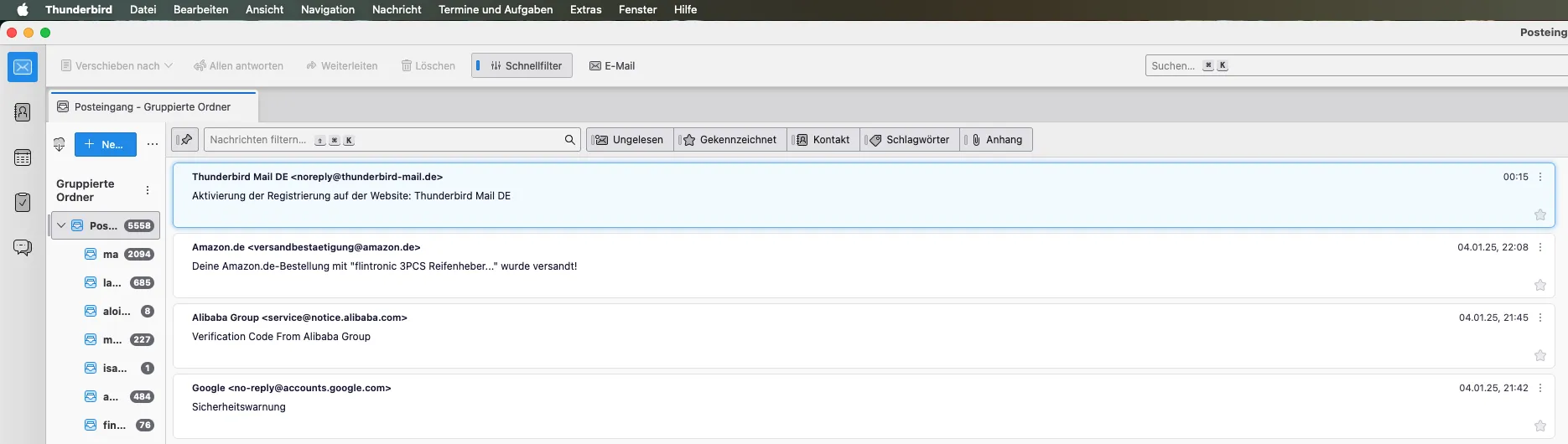
Task: Open the Fenster menu
Action: [638, 9]
